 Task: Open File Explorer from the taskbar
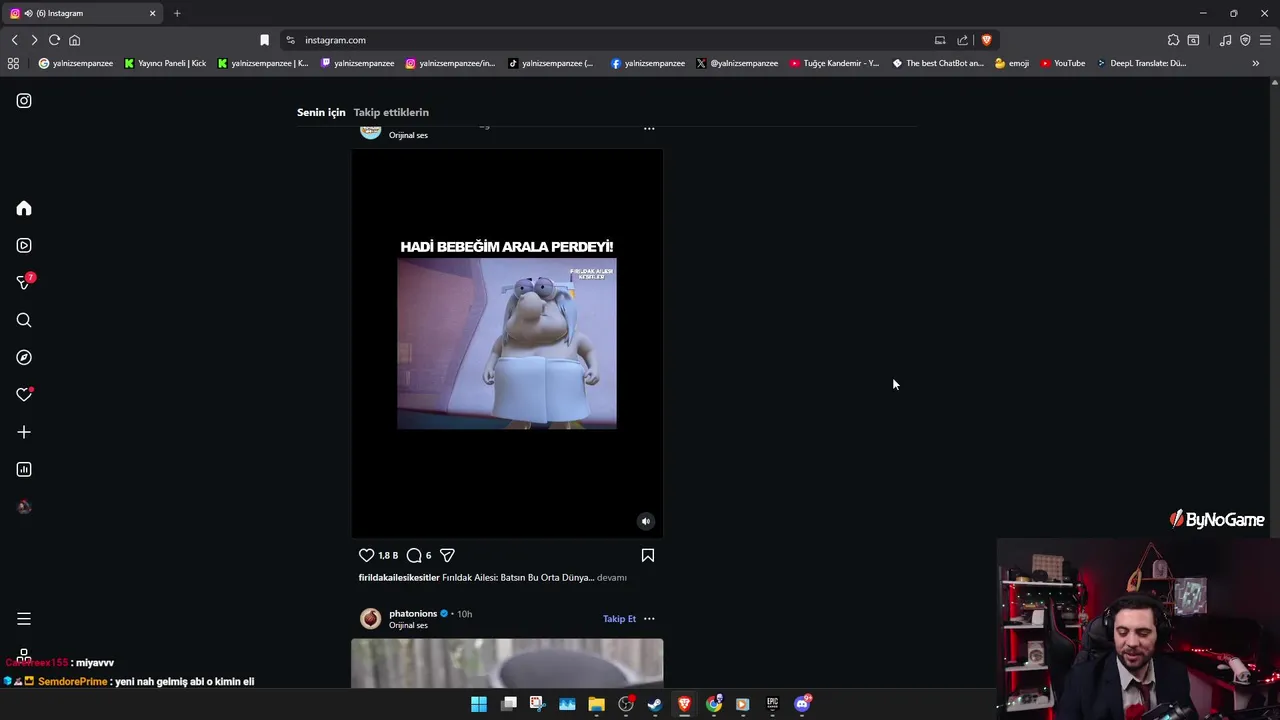[x=596, y=704]
